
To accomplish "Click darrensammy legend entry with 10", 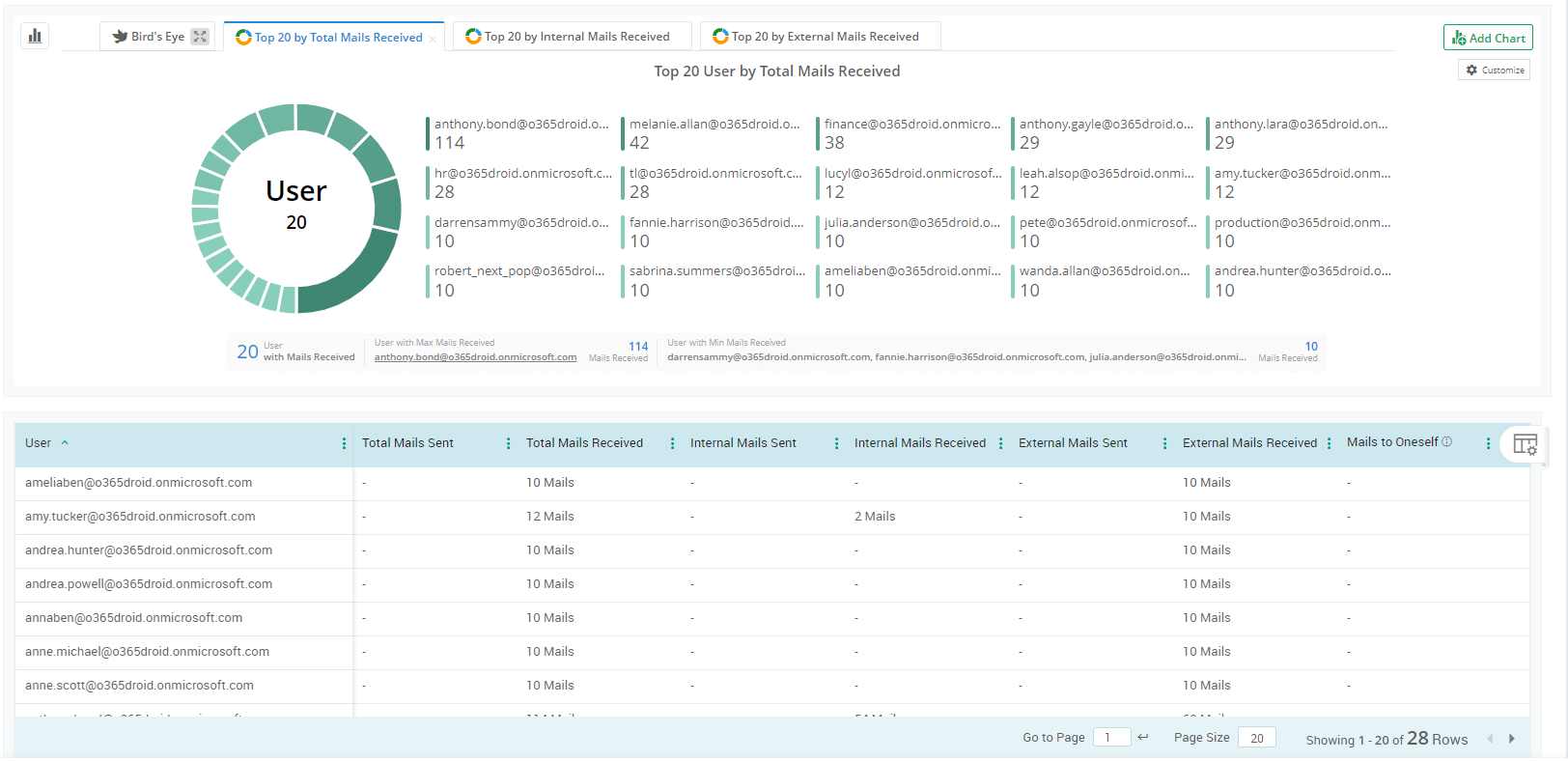I will (518, 232).
